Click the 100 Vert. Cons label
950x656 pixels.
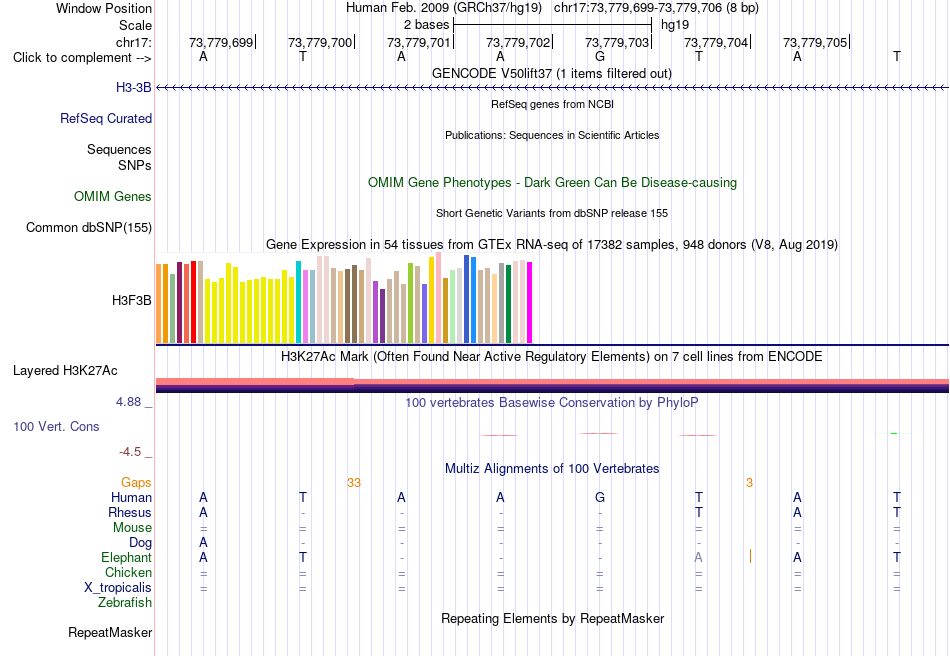[x=56, y=426]
